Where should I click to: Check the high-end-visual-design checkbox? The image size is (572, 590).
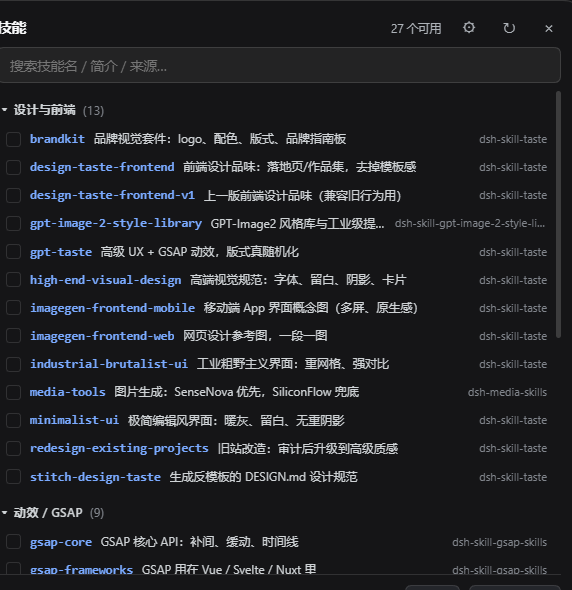(14, 280)
